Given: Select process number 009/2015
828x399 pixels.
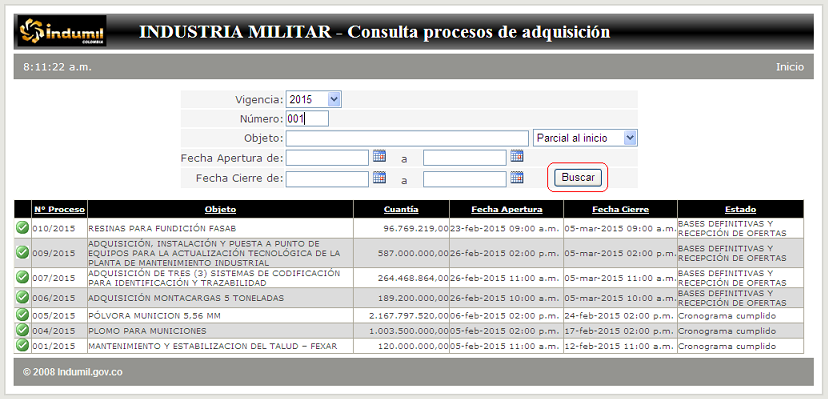Looking at the screenshot, I should pos(54,253).
